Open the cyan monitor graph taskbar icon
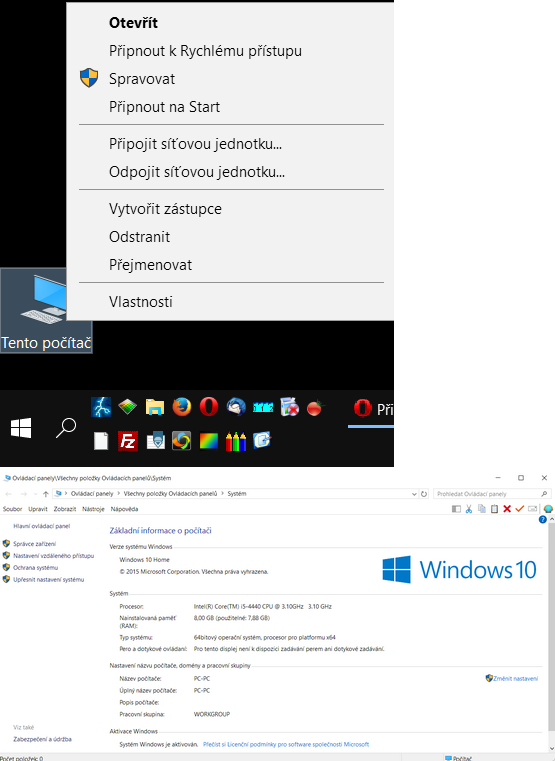 click(263, 408)
